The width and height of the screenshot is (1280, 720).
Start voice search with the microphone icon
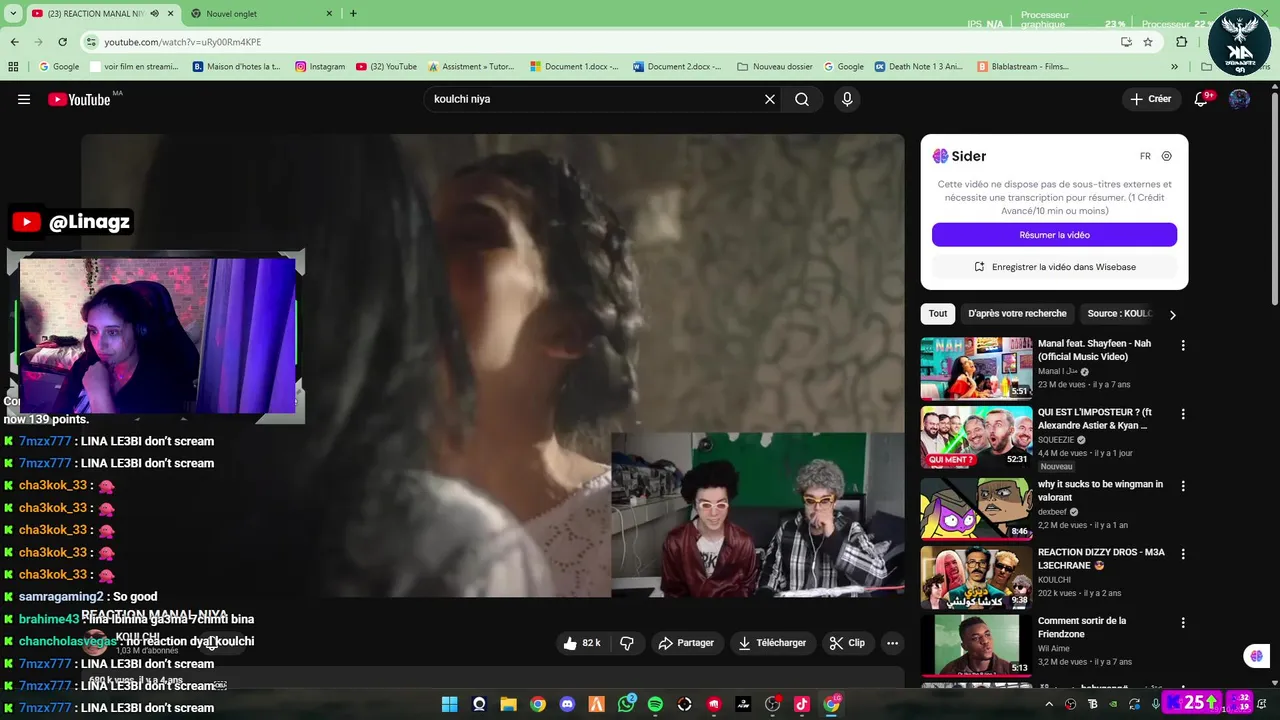pos(847,99)
